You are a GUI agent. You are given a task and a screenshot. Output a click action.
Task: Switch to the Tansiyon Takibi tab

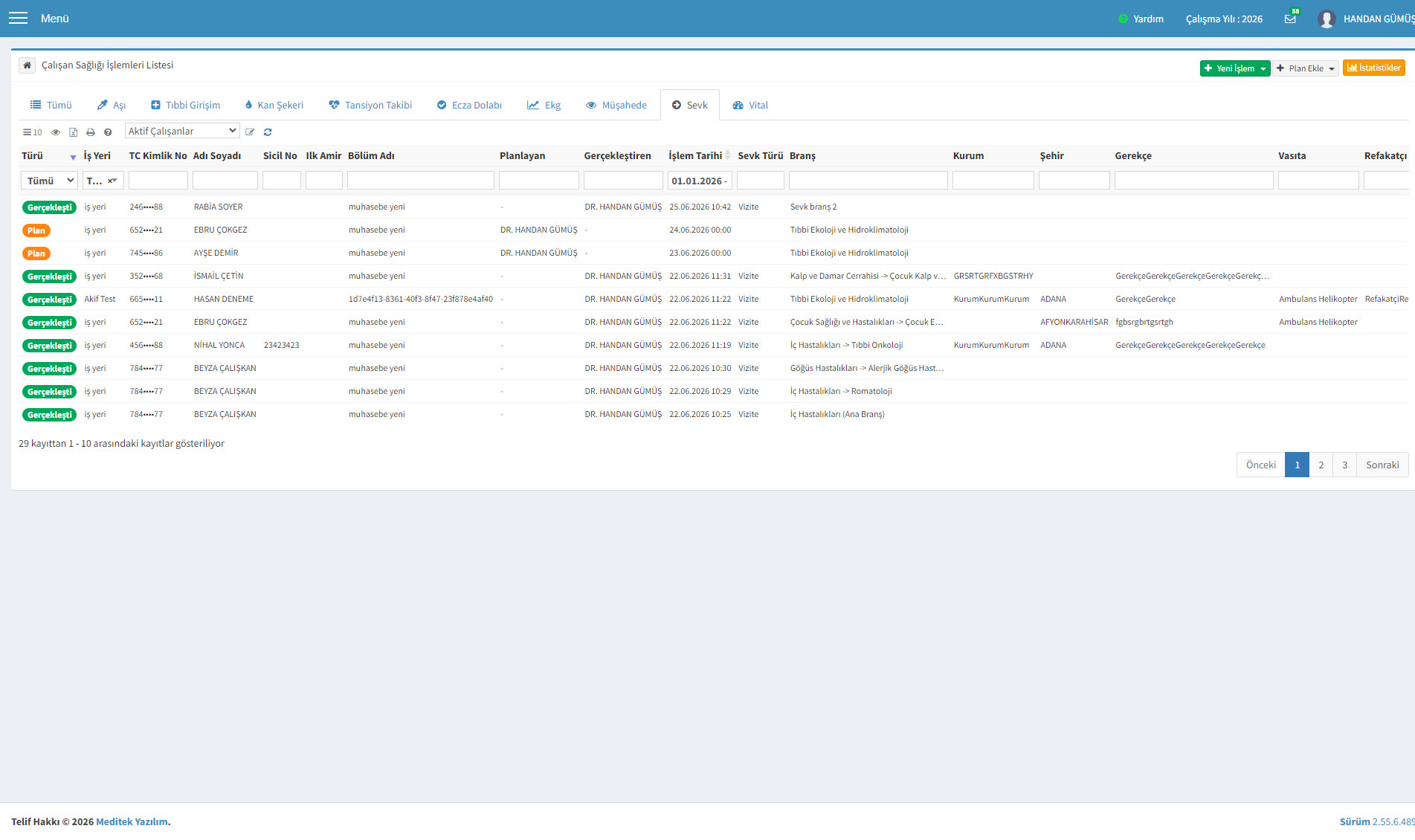(370, 105)
